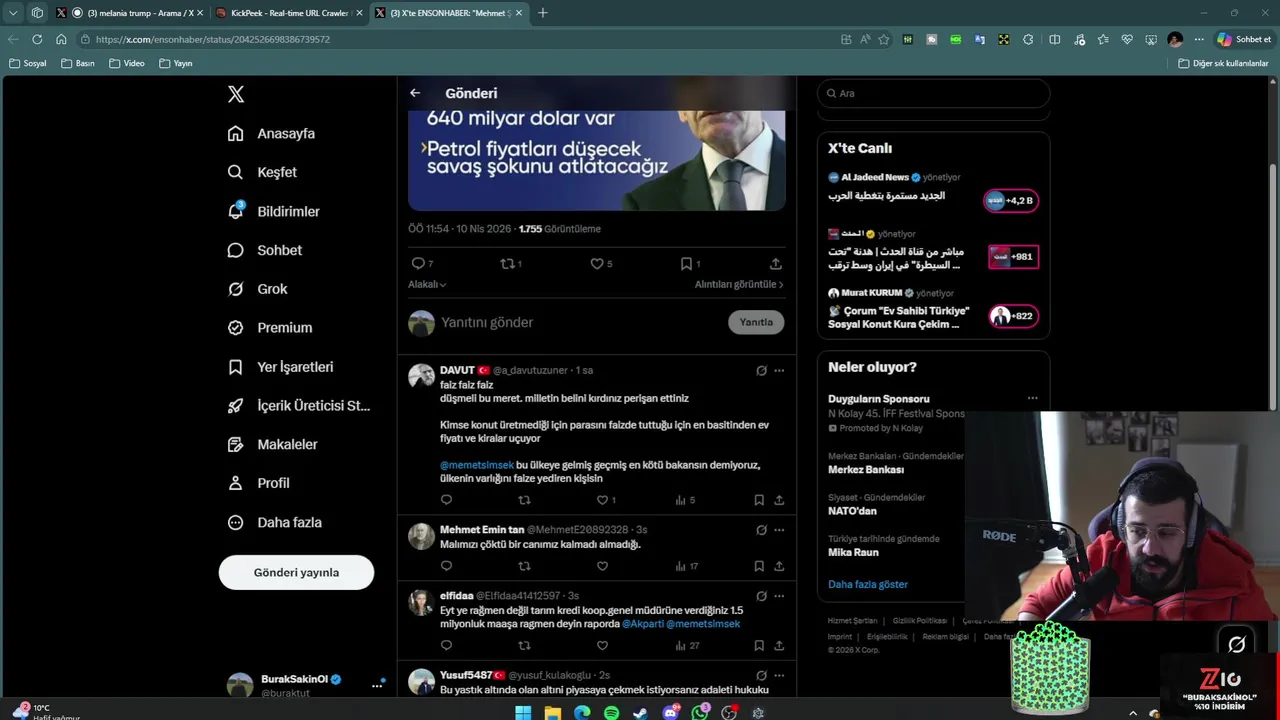Open Bildirimler notifications
The width and height of the screenshot is (1280, 720).
pos(274,211)
